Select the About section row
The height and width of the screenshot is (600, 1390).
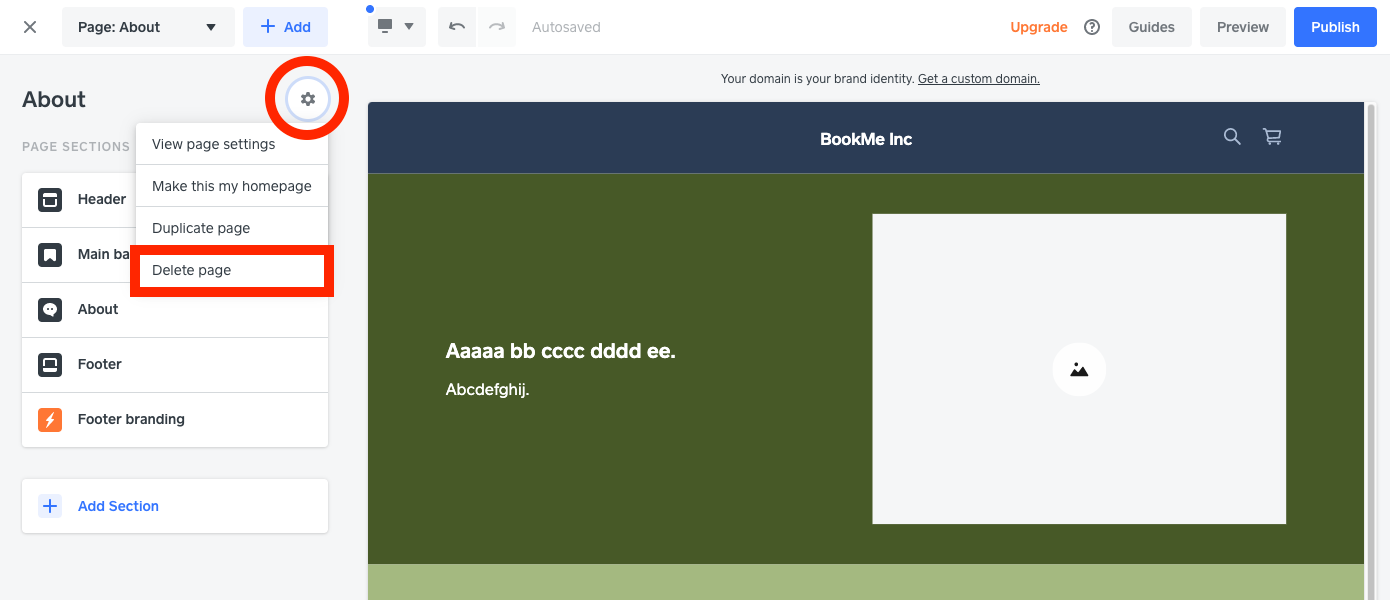click(x=175, y=309)
